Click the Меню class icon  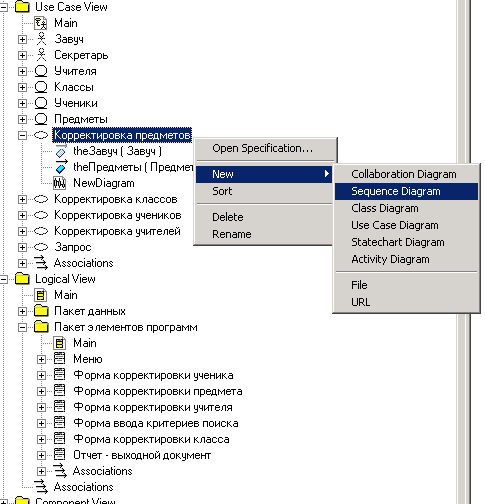[x=60, y=359]
